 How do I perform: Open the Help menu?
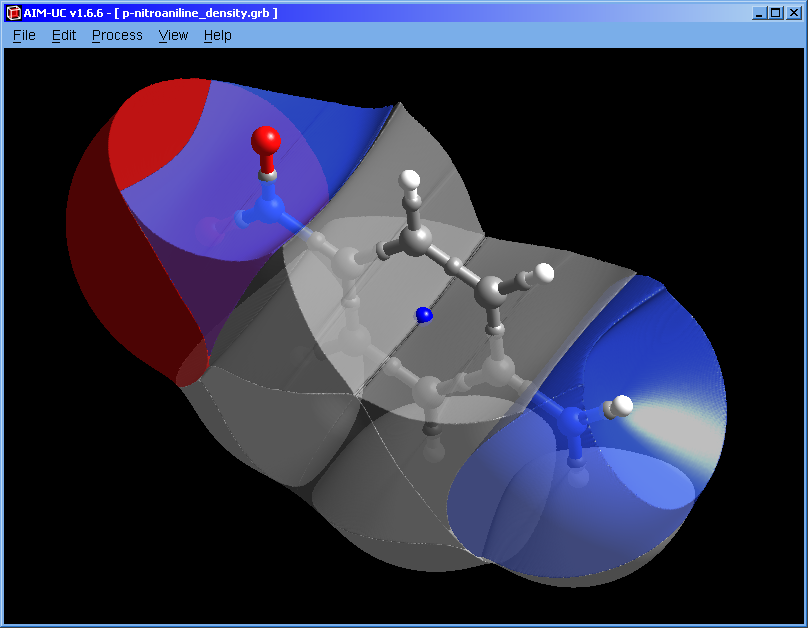point(217,35)
